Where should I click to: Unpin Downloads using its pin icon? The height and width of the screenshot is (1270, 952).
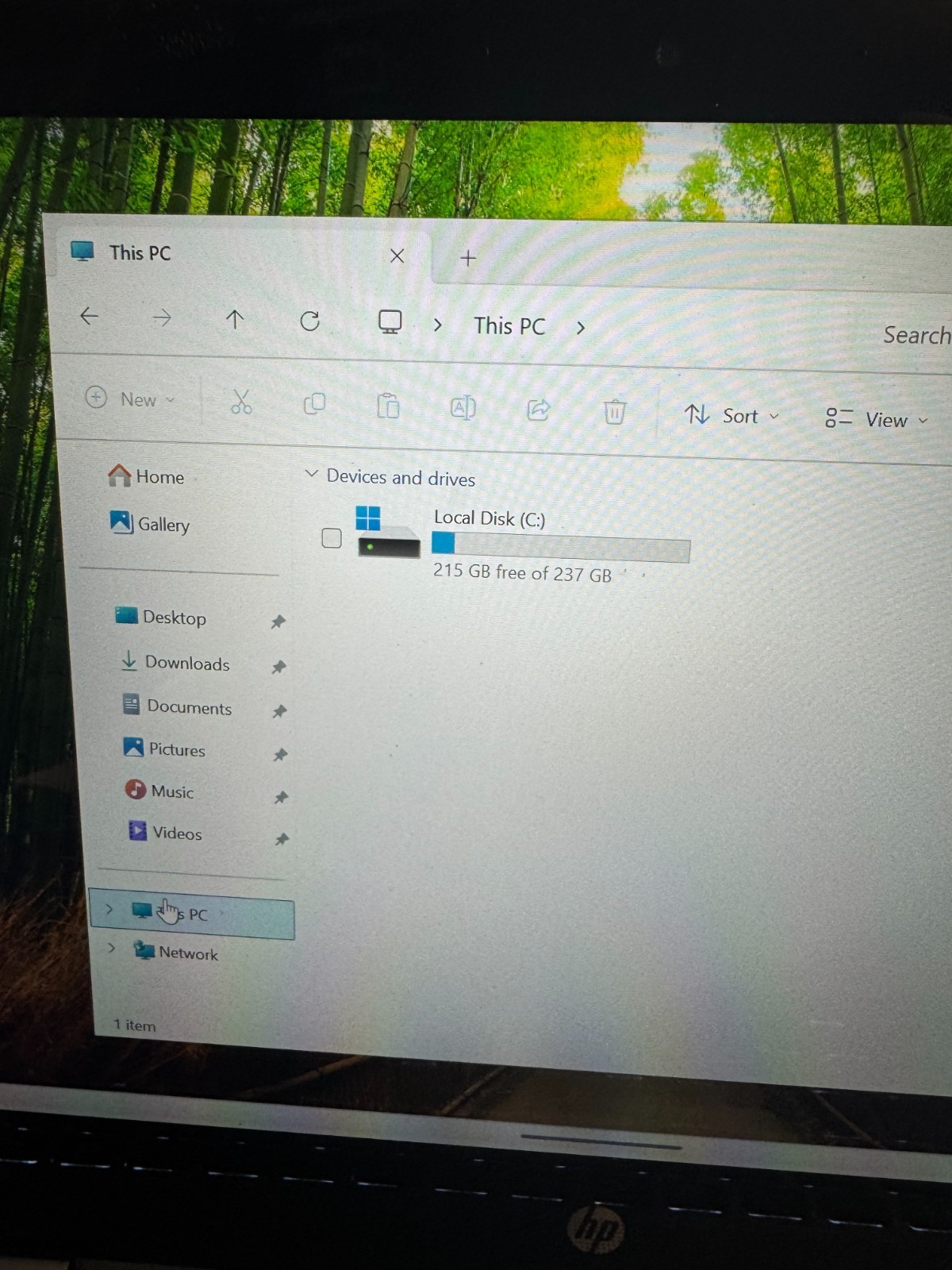pos(278,667)
